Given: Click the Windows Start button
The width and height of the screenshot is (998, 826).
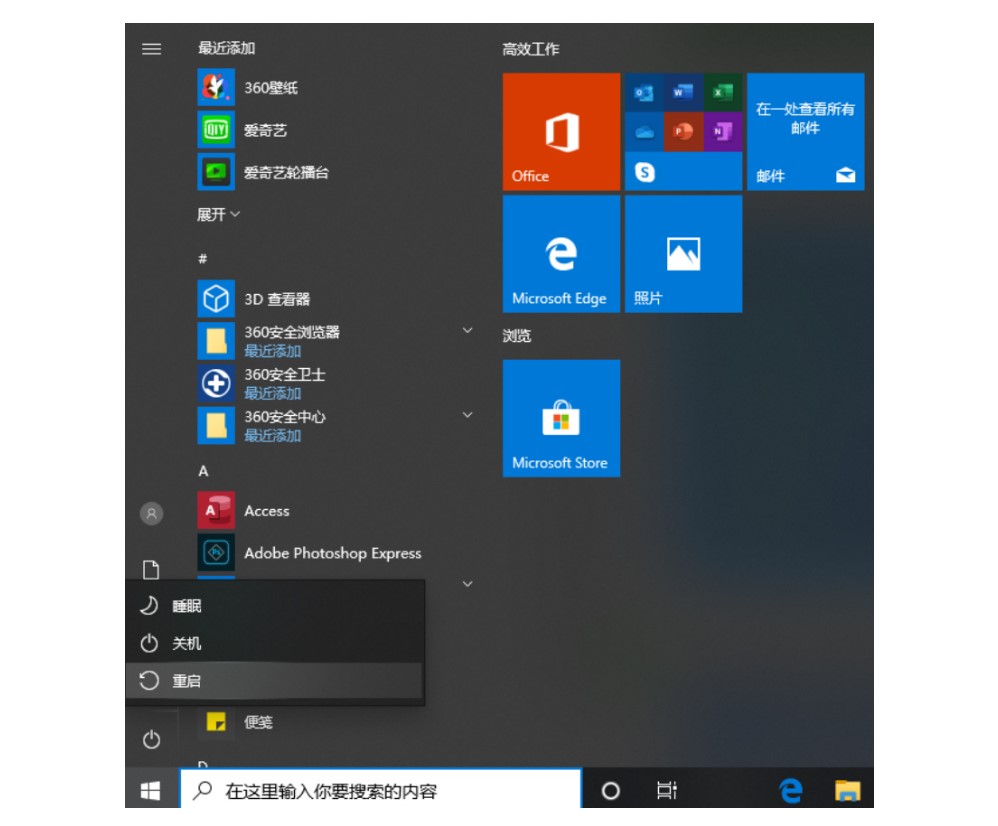Looking at the screenshot, I should [151, 791].
